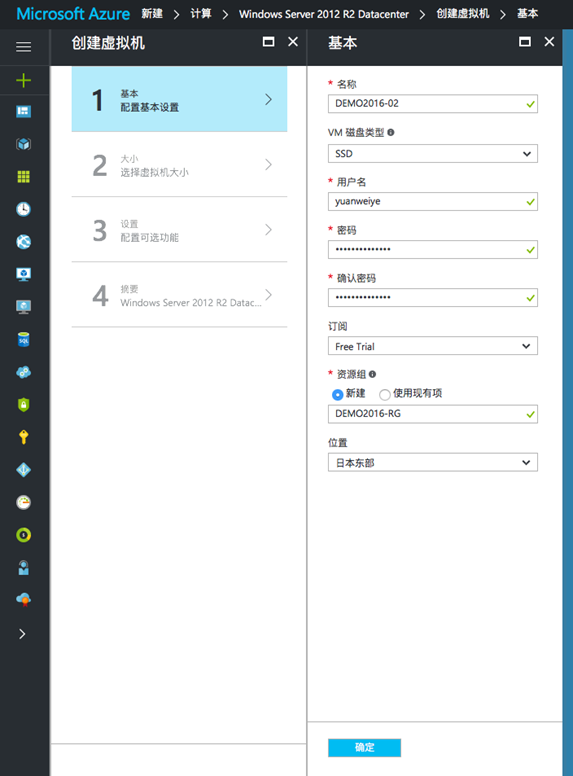Screen dimensions: 573x776
Task: Open All resources green grid icon
Action: pyautogui.click(x=23, y=177)
